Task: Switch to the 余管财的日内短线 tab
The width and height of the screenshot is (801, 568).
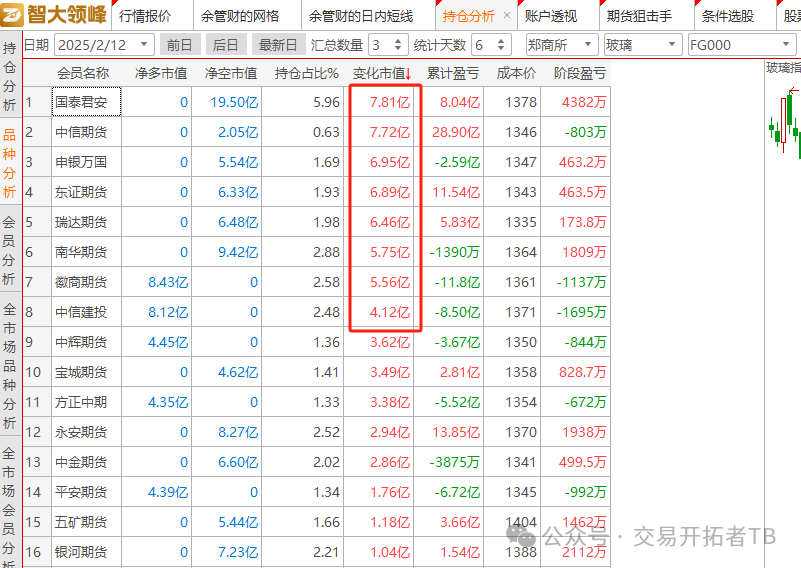Action: pyautogui.click(x=361, y=16)
